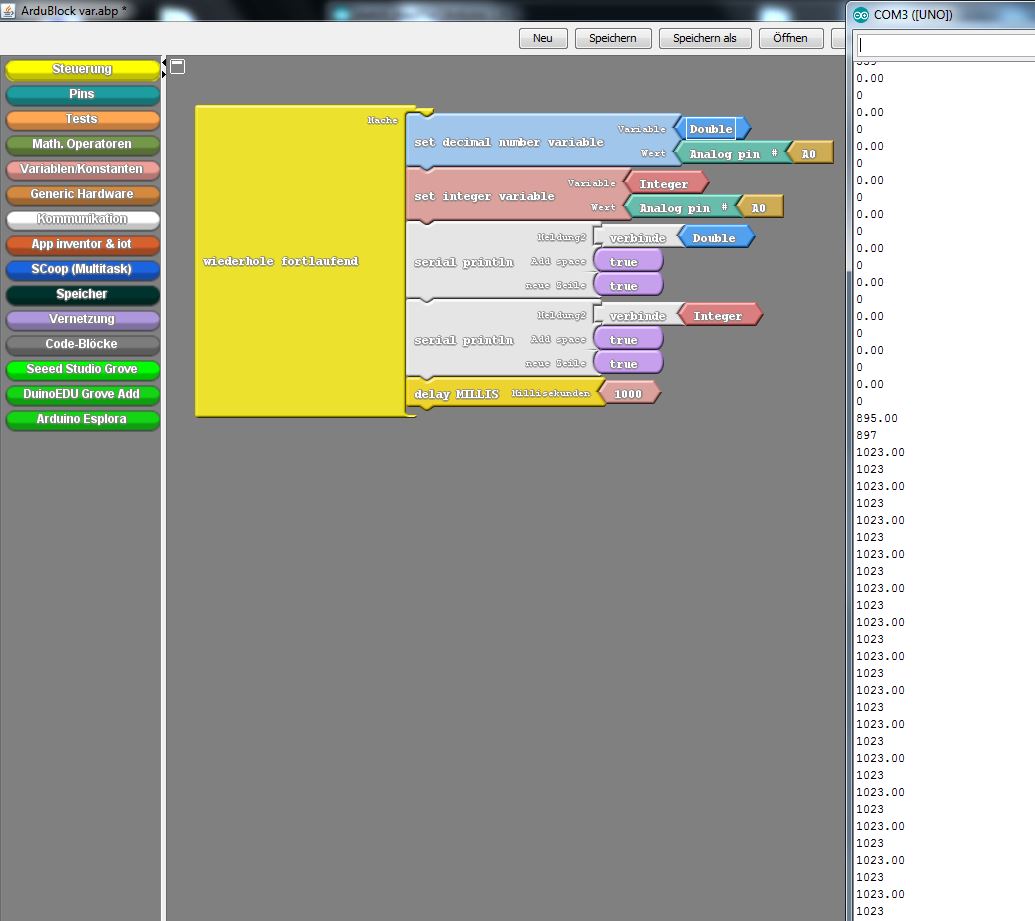Toggle 'Add space' true in first serial println
Screen dimensions: 1035x921
point(625,262)
